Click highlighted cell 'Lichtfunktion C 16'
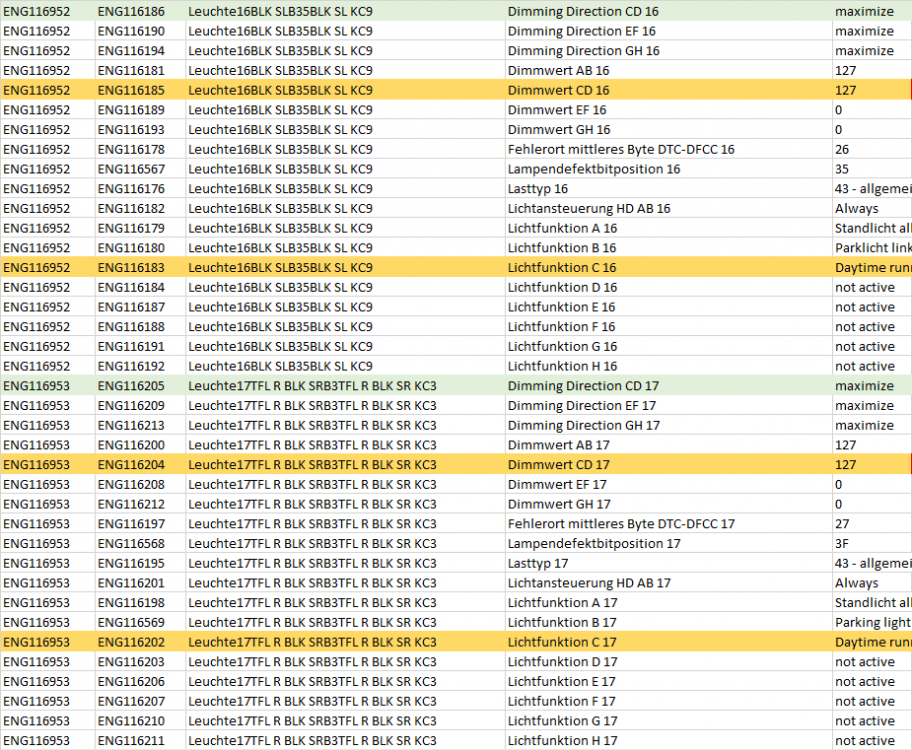Viewport: 912px width, 750px height. click(668, 268)
